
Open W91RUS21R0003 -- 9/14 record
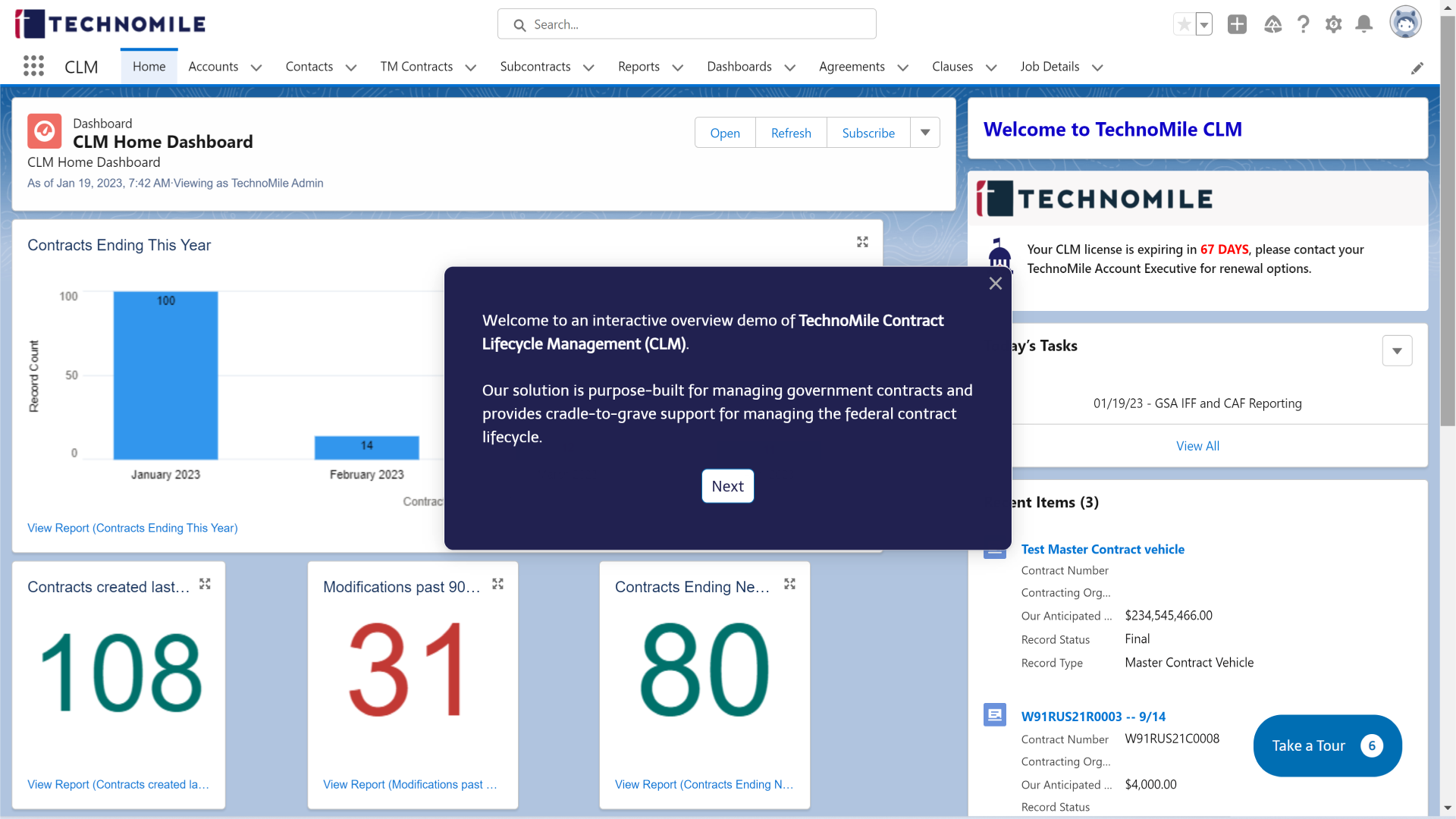pos(1094,717)
